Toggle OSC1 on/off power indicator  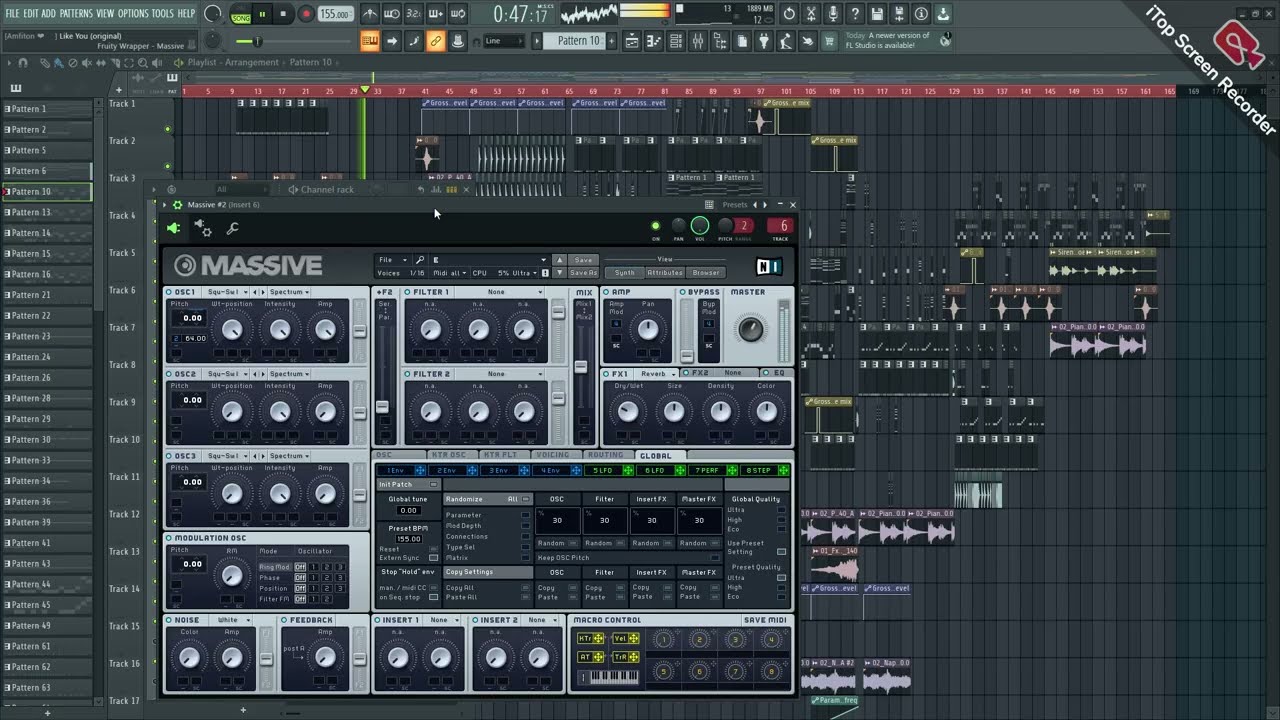170,292
